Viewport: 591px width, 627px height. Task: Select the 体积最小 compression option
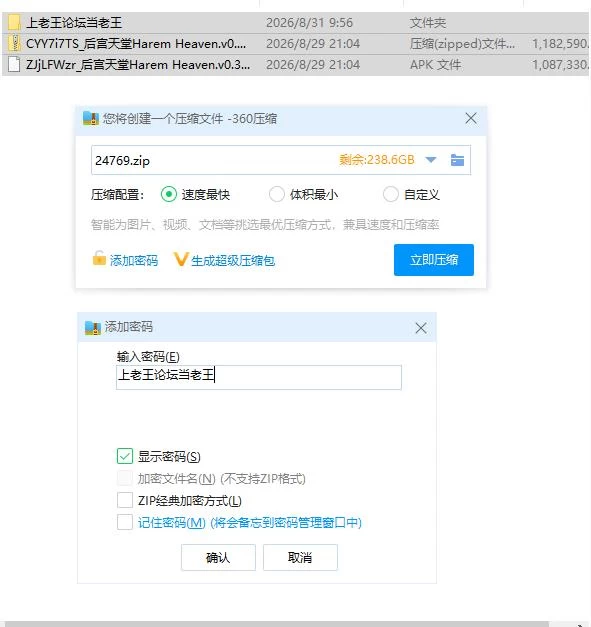(277, 194)
